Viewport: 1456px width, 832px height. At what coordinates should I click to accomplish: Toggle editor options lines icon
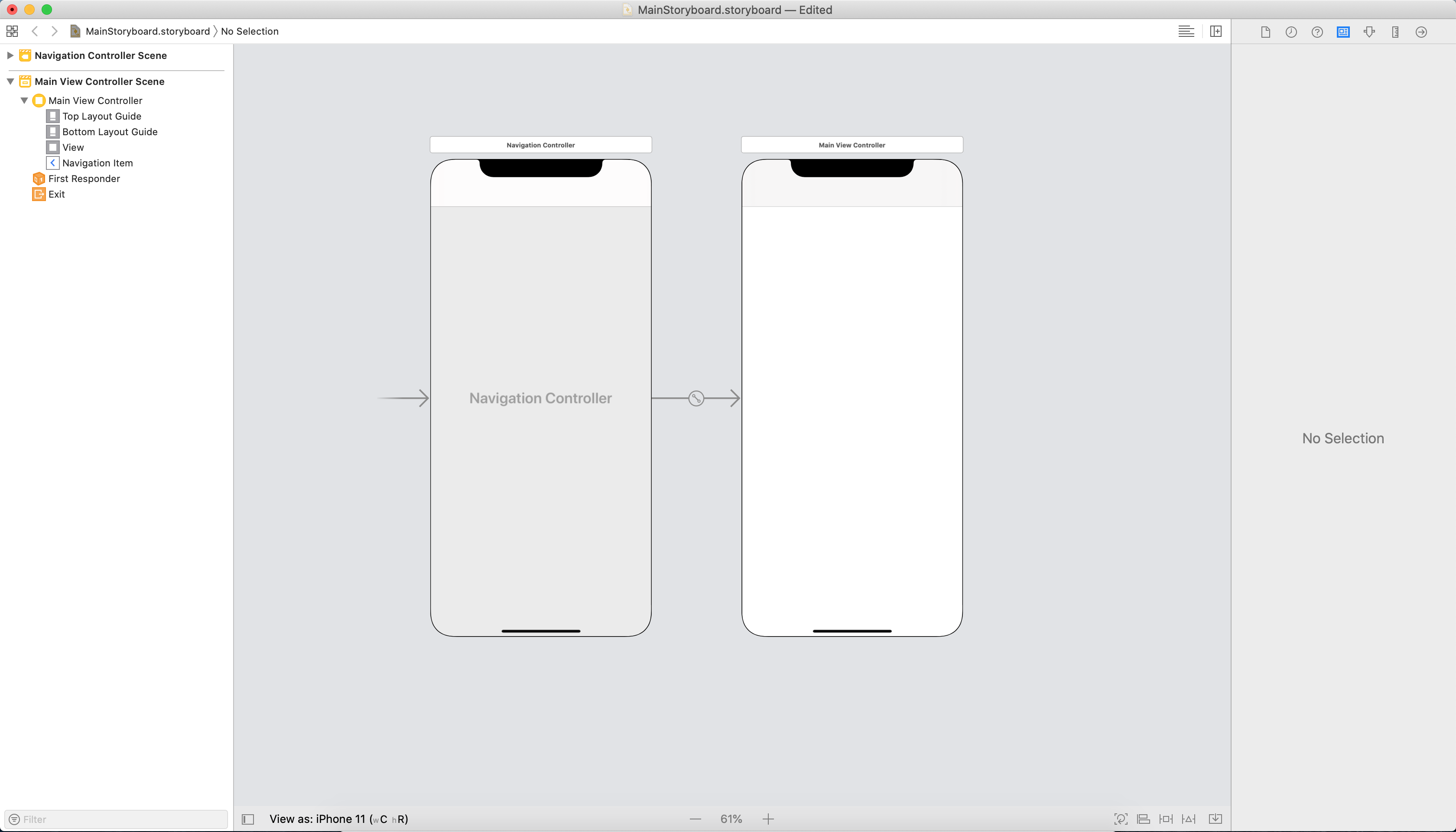1186,32
